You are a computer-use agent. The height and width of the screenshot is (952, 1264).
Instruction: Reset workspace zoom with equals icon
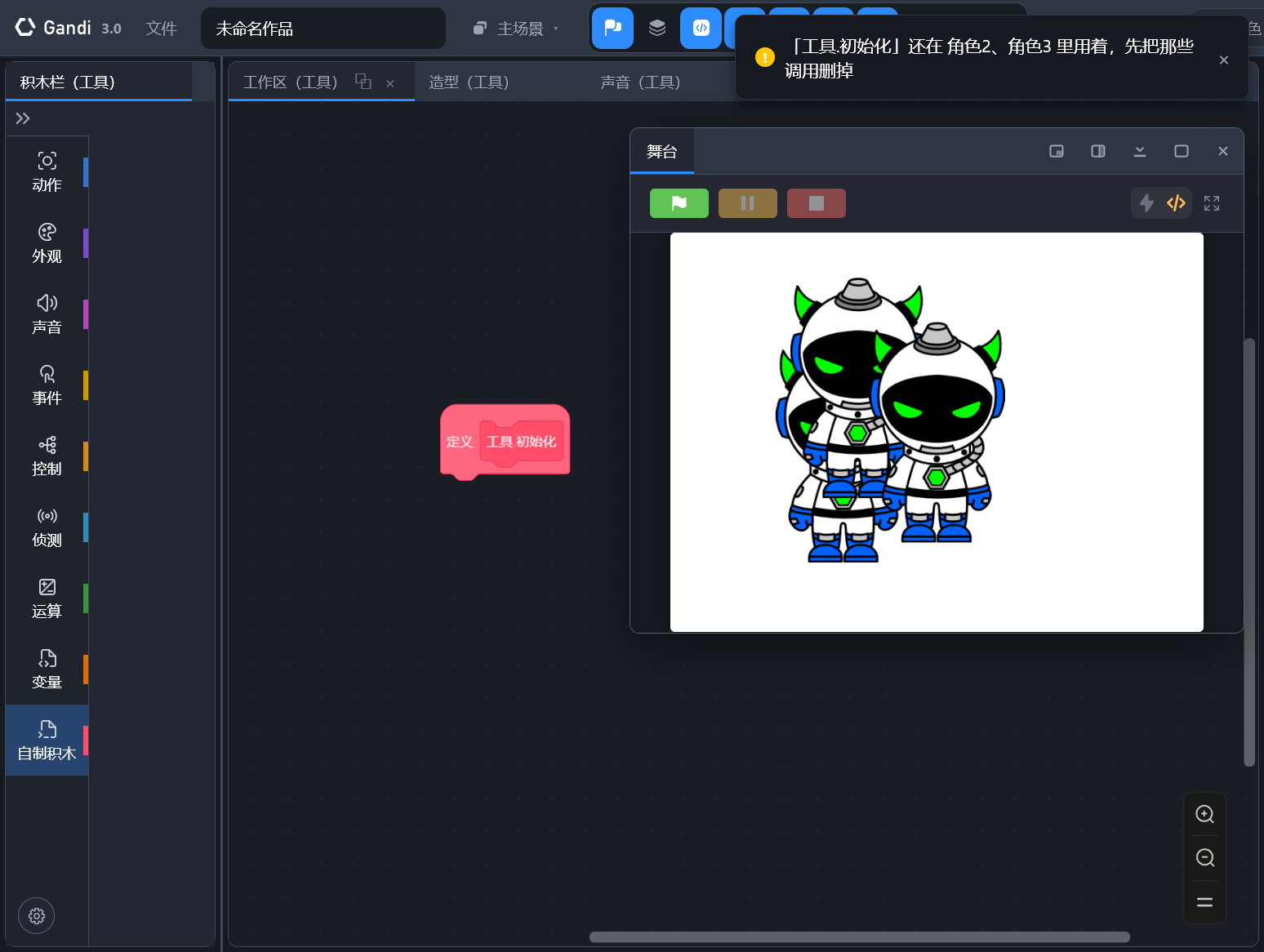pyautogui.click(x=1205, y=902)
